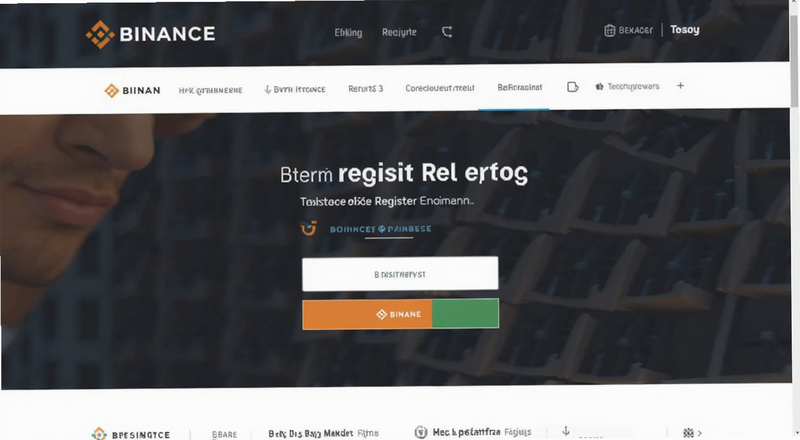Click the document icon in the navigation bar
This screenshot has height=440, width=800.
click(572, 87)
